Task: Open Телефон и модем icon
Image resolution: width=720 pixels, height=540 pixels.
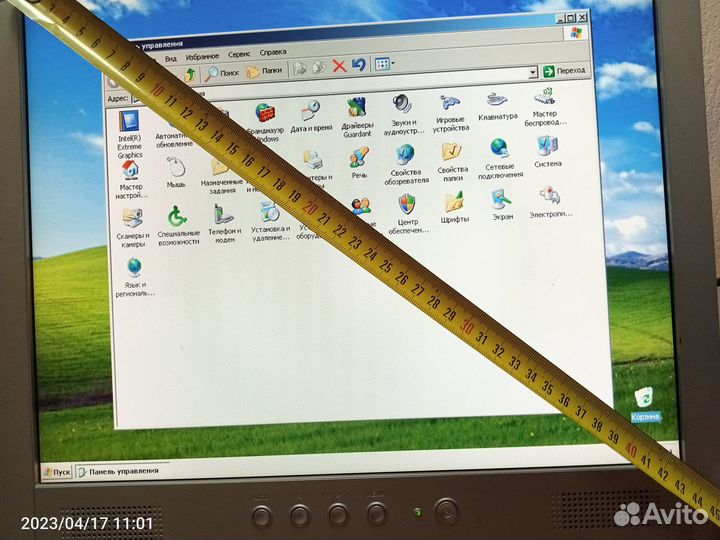Action: point(224,224)
